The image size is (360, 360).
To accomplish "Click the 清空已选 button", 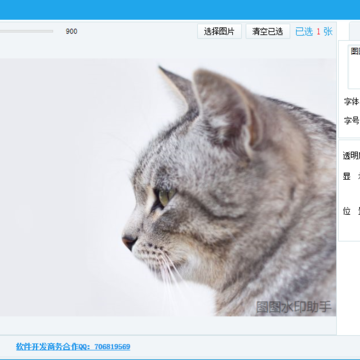I will tap(268, 32).
